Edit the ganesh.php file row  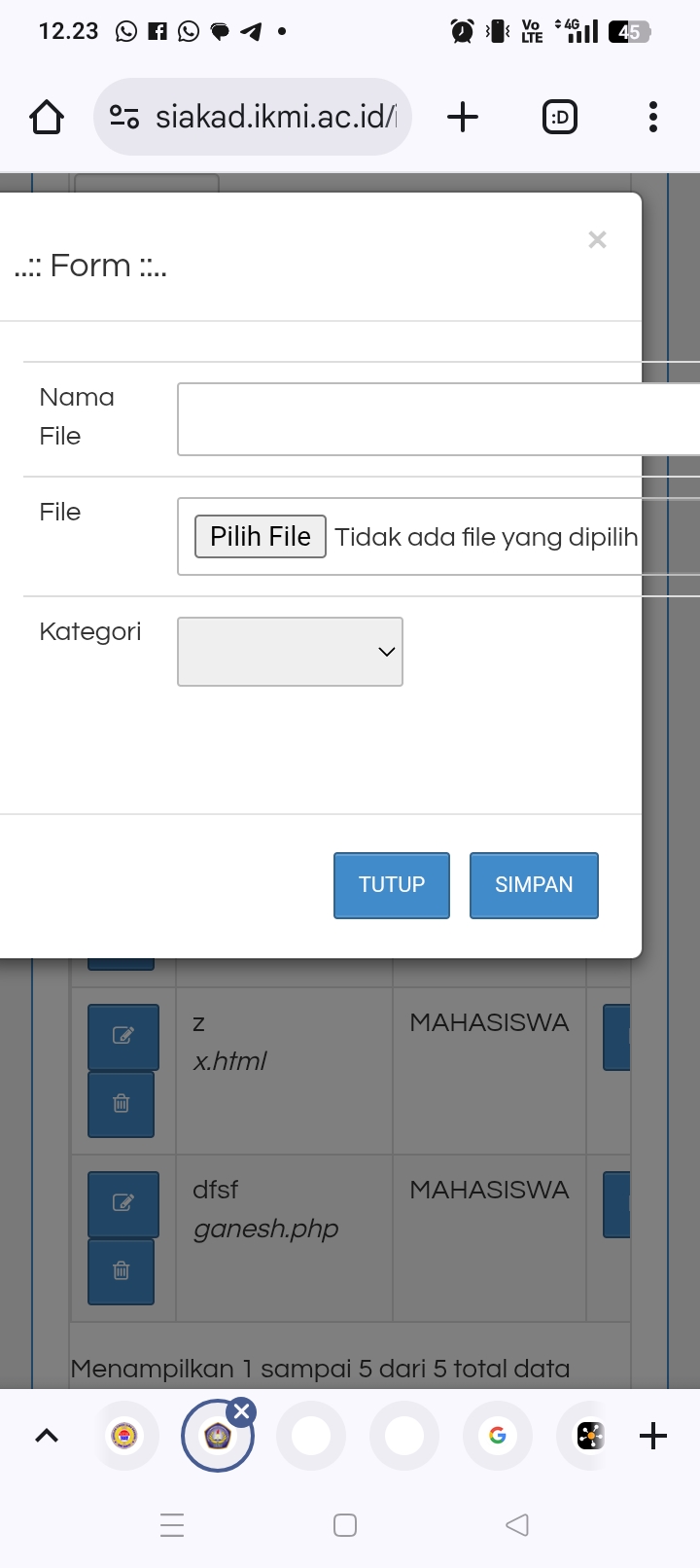[x=122, y=1203]
